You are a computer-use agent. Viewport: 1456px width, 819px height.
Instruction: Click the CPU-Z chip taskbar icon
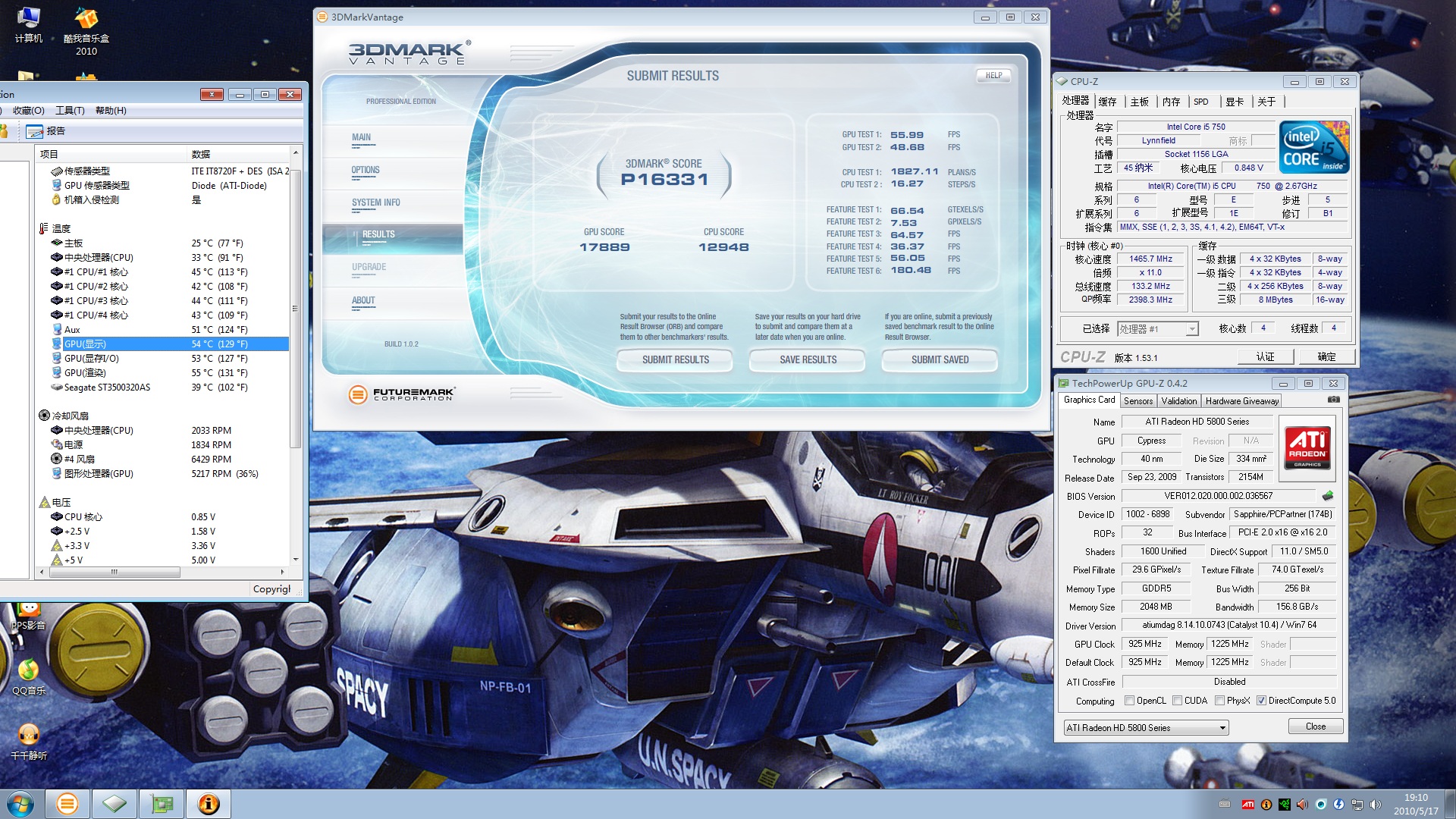click(115, 804)
